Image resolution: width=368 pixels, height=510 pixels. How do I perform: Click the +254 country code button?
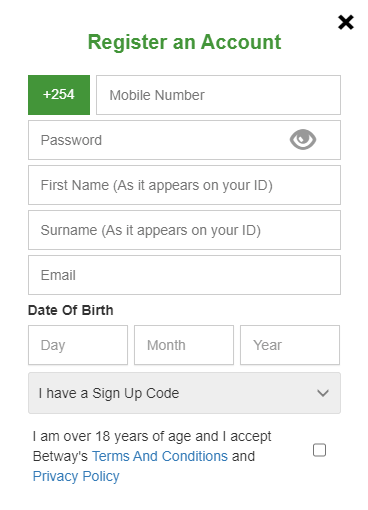coord(59,95)
